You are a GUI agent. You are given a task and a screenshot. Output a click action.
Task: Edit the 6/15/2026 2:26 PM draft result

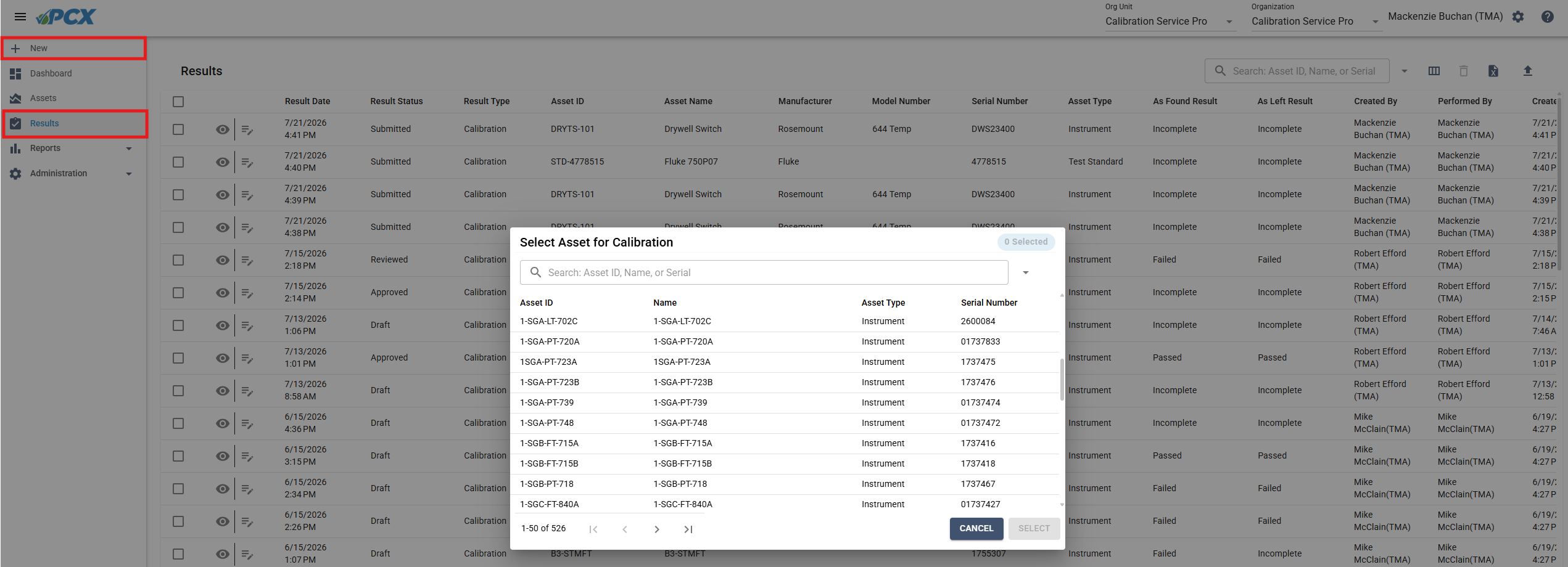[x=247, y=521]
